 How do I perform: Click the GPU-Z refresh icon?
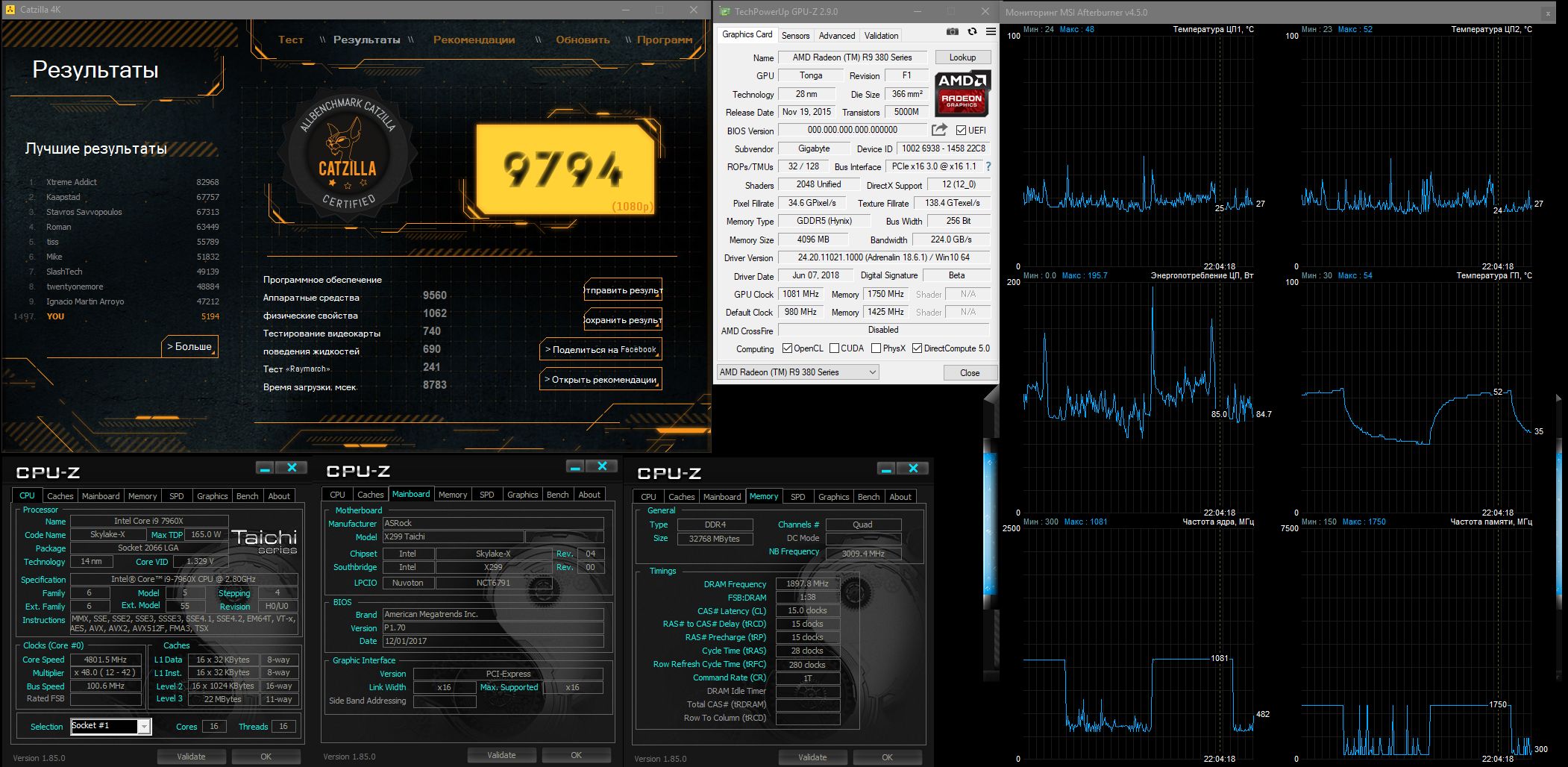pyautogui.click(x=972, y=32)
